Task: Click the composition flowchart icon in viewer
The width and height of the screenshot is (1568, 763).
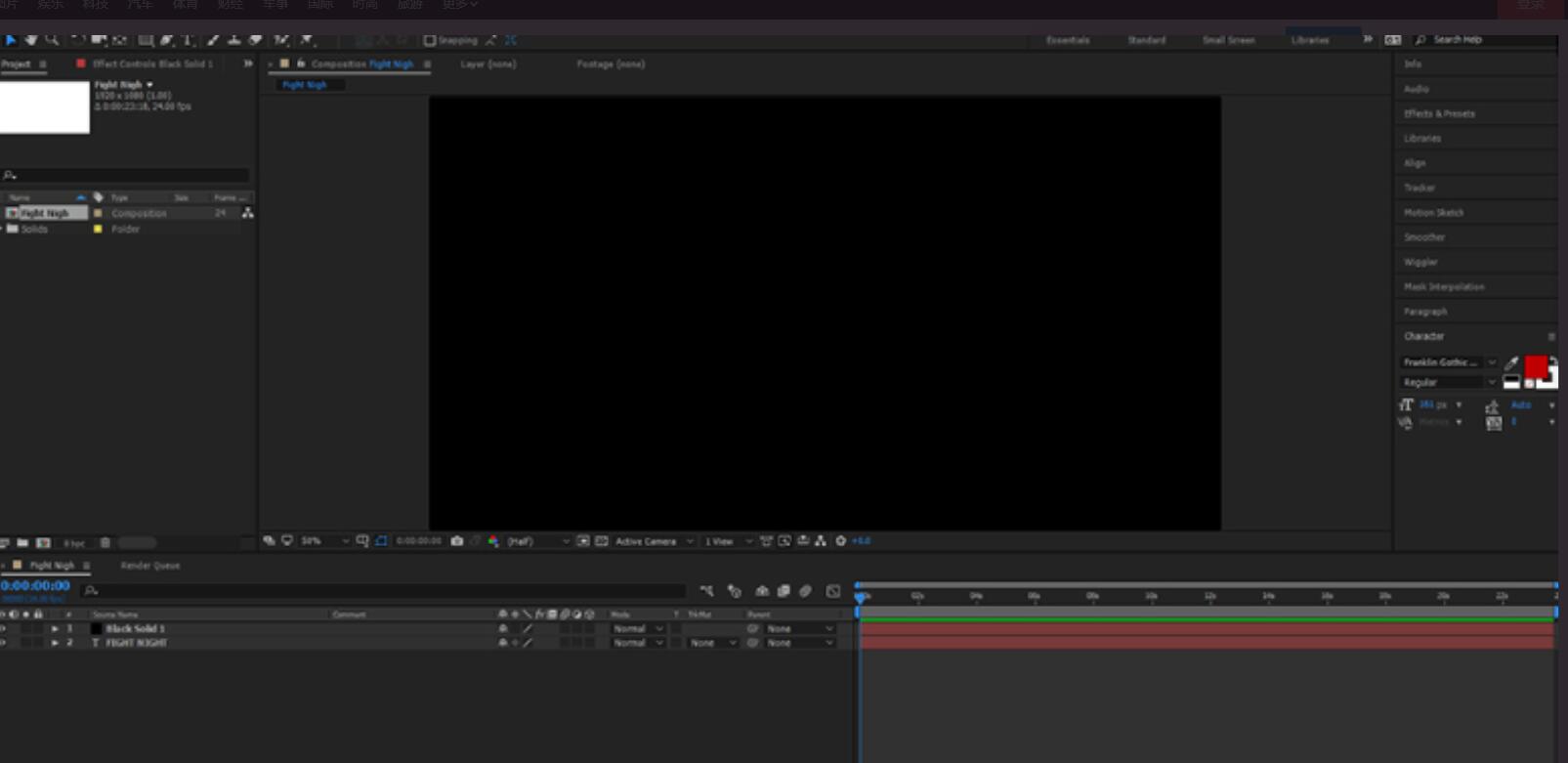Action: click(821, 541)
